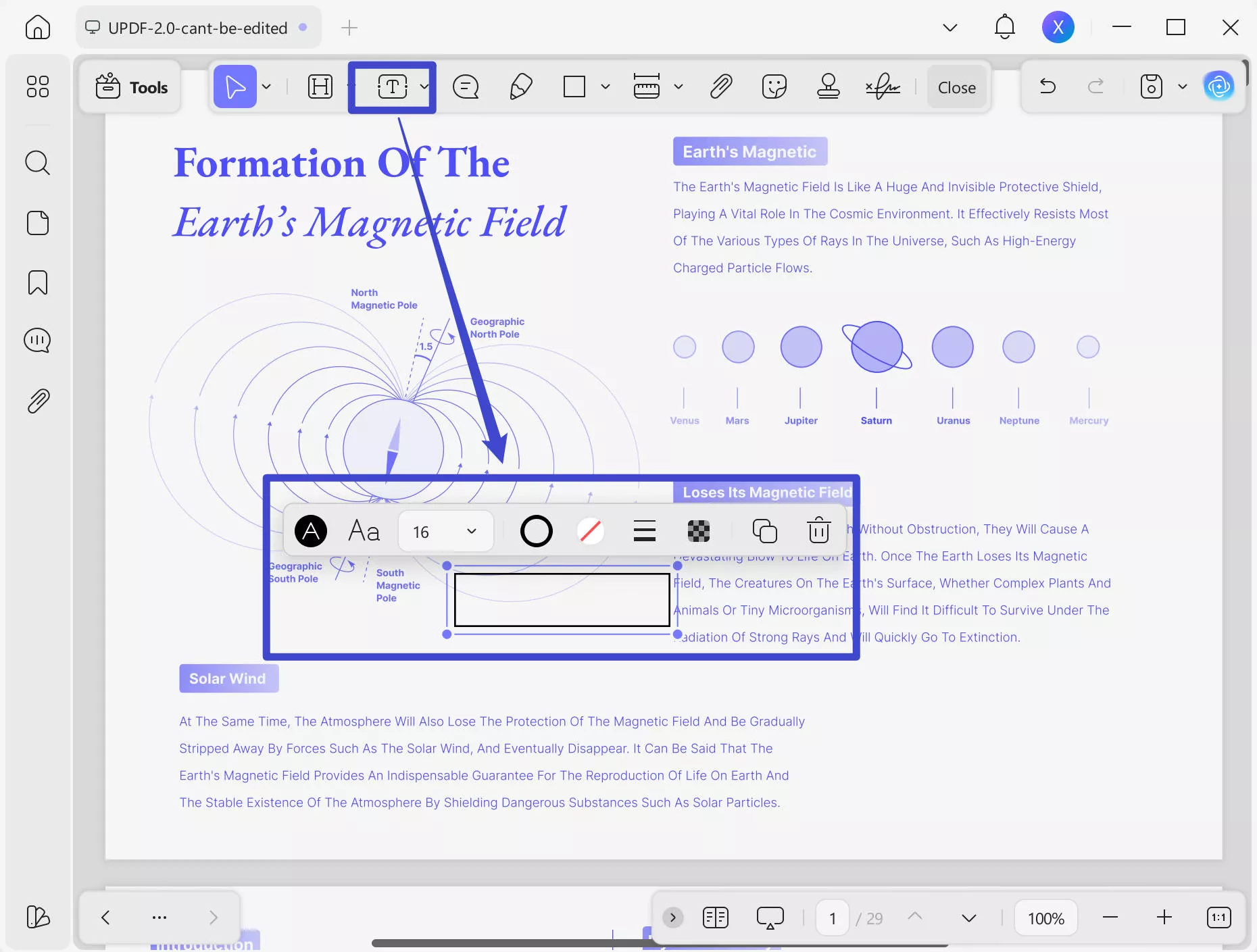1257x952 pixels.
Task: Select the black font color swatch
Action: pos(310,531)
